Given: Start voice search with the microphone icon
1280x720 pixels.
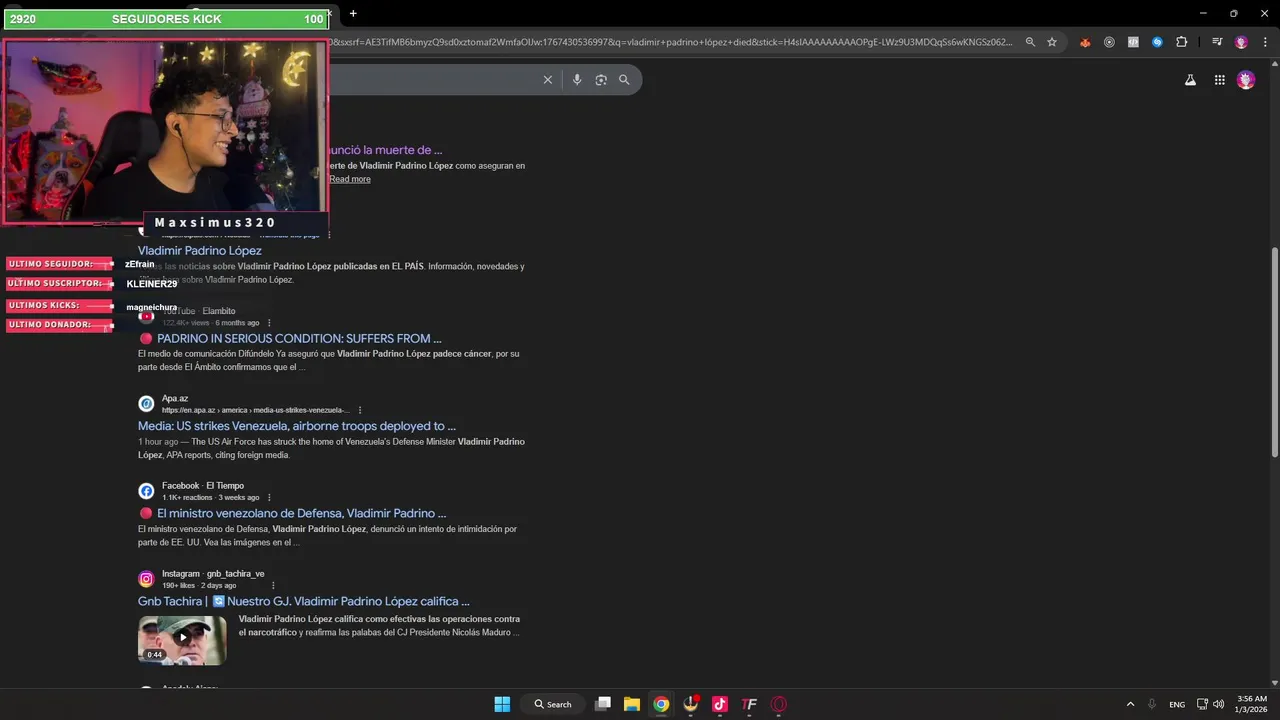Looking at the screenshot, I should click(x=577, y=80).
